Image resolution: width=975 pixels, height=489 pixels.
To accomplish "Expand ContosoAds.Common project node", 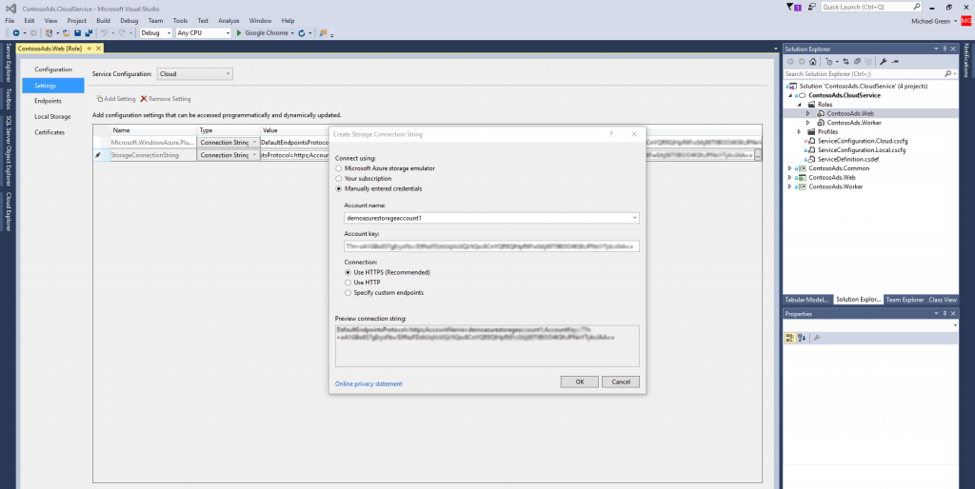I will 790,169.
